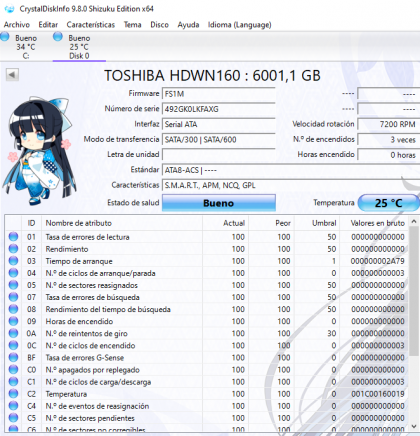Select the Disk 0 tab at 25 °C

tap(79, 47)
